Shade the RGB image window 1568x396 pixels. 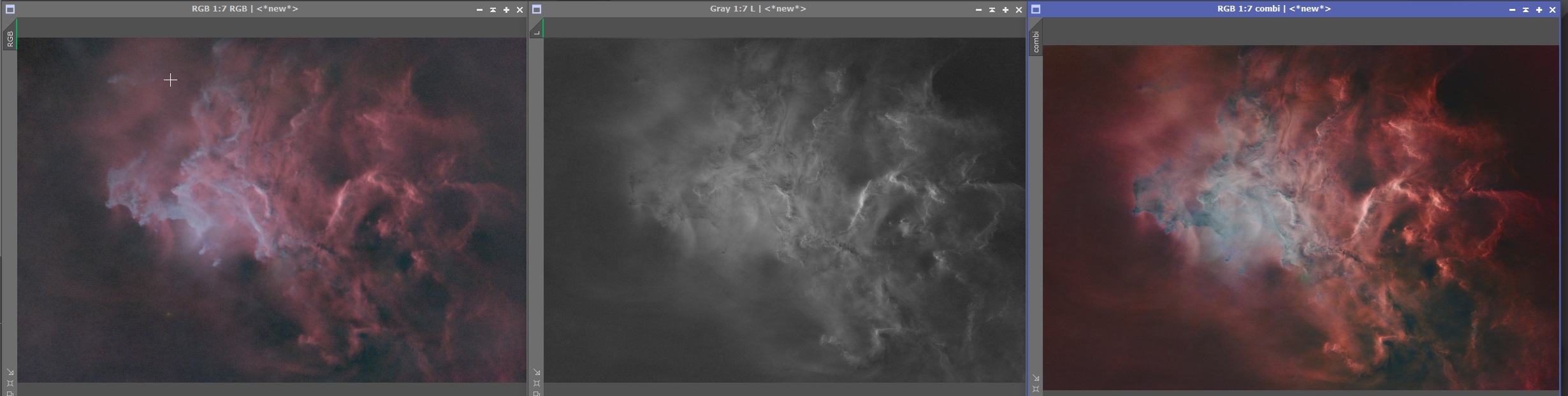click(x=493, y=10)
